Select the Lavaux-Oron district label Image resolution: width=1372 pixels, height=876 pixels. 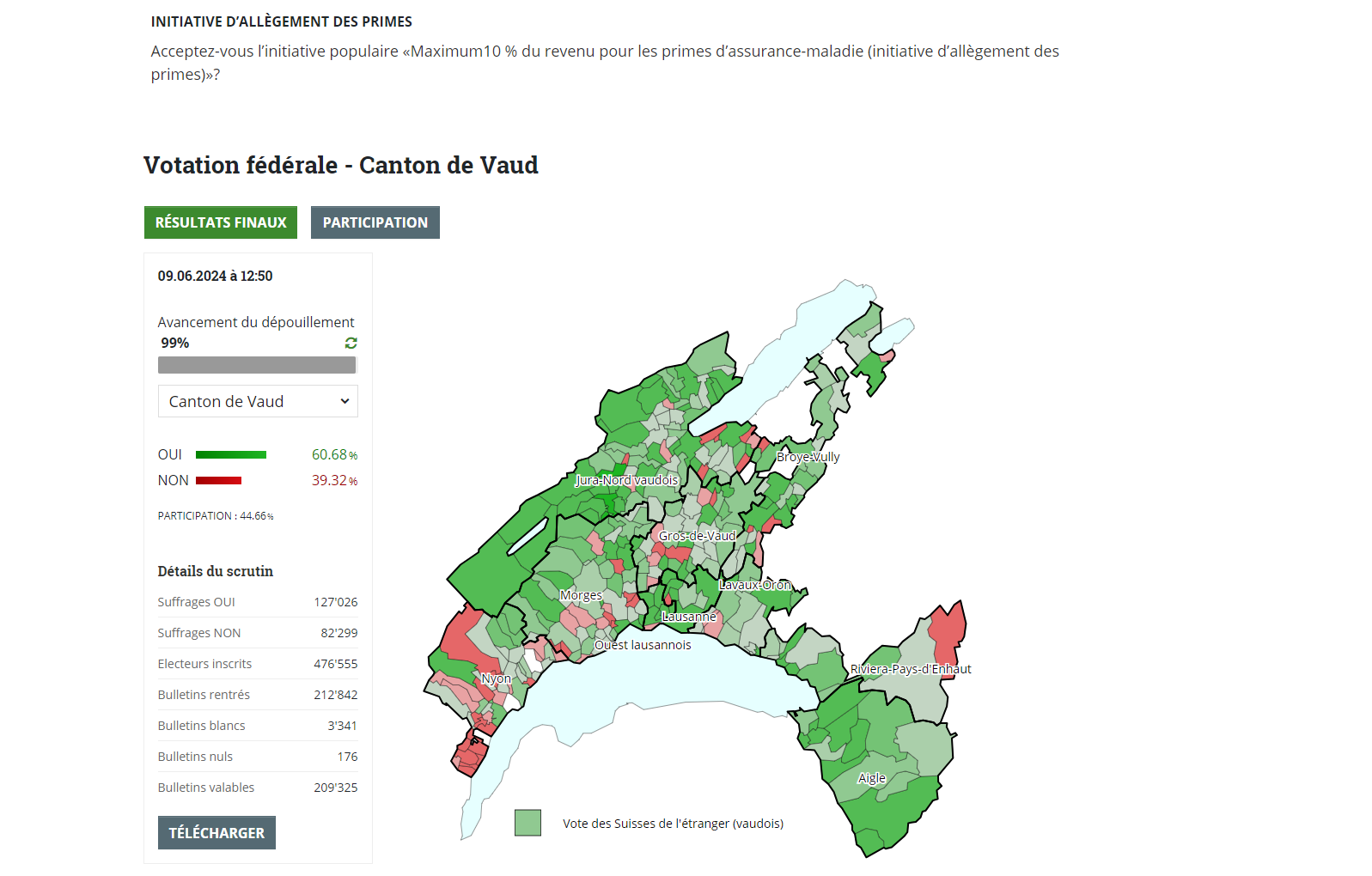tap(755, 585)
